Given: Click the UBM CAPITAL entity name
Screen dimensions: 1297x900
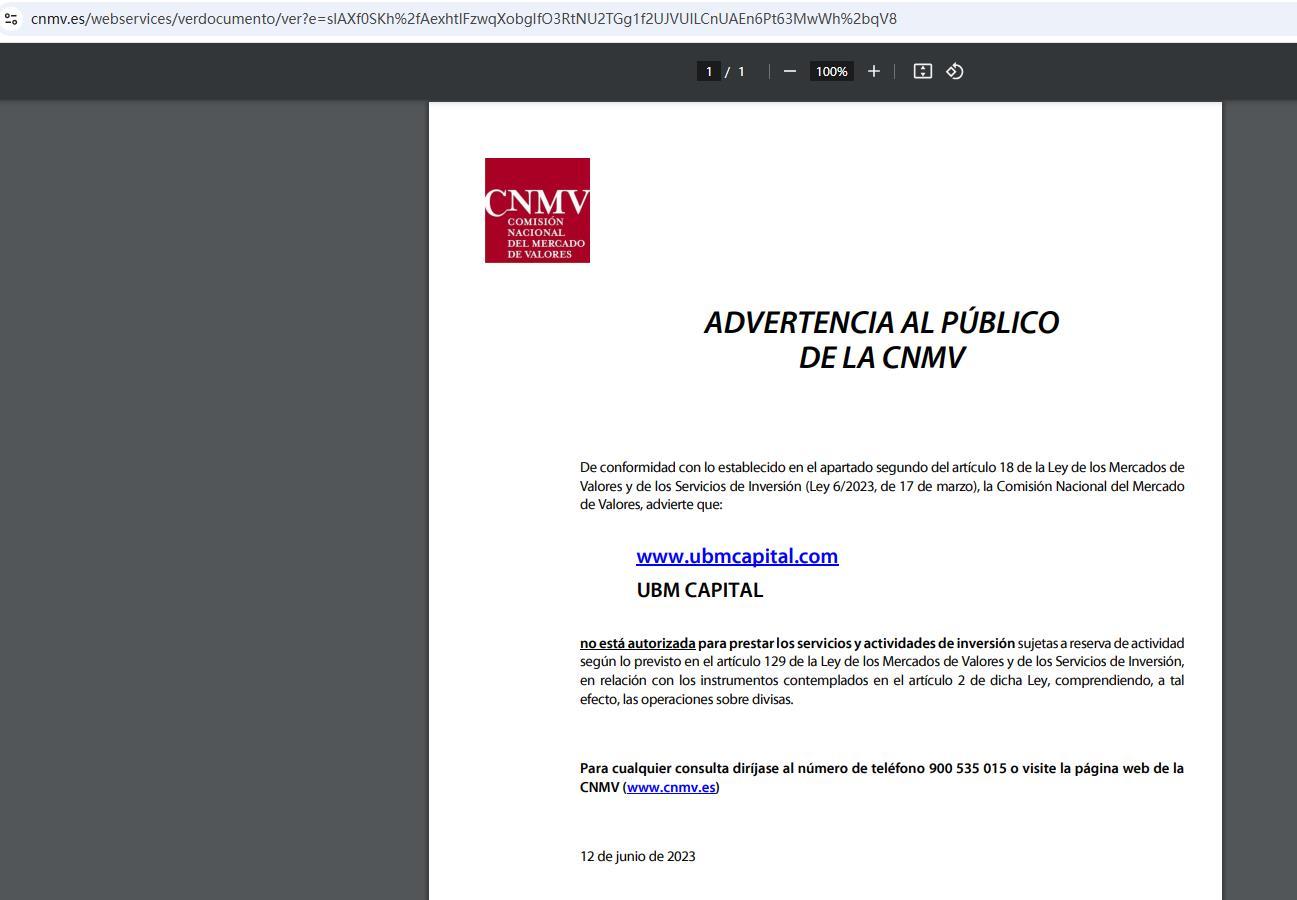Looking at the screenshot, I should coord(699,590).
